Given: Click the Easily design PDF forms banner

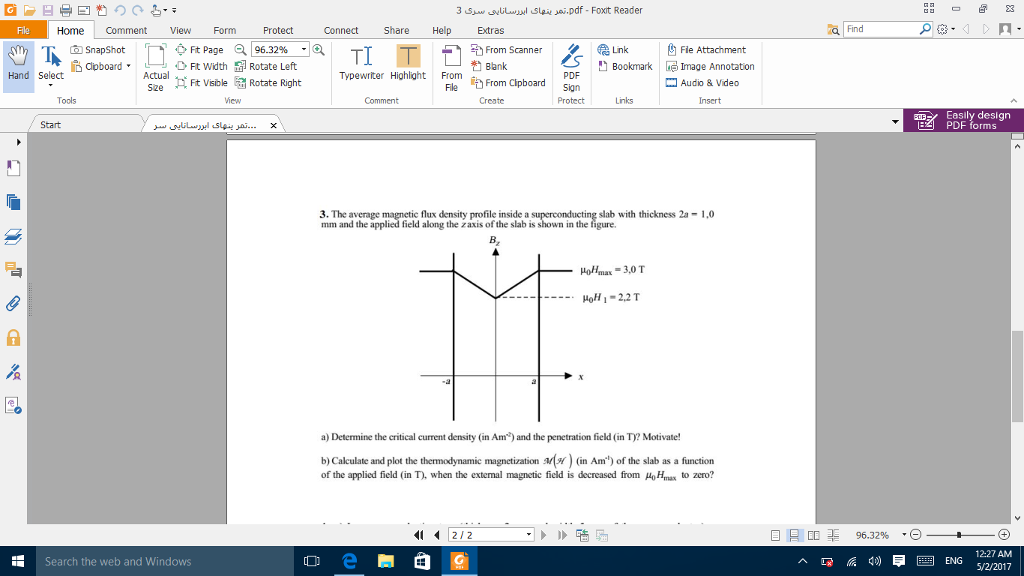Looking at the screenshot, I should tap(963, 120).
